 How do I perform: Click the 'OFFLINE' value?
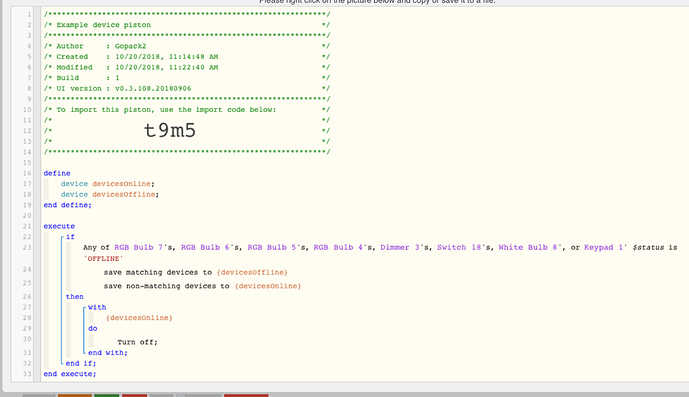pyautogui.click(x=103, y=259)
